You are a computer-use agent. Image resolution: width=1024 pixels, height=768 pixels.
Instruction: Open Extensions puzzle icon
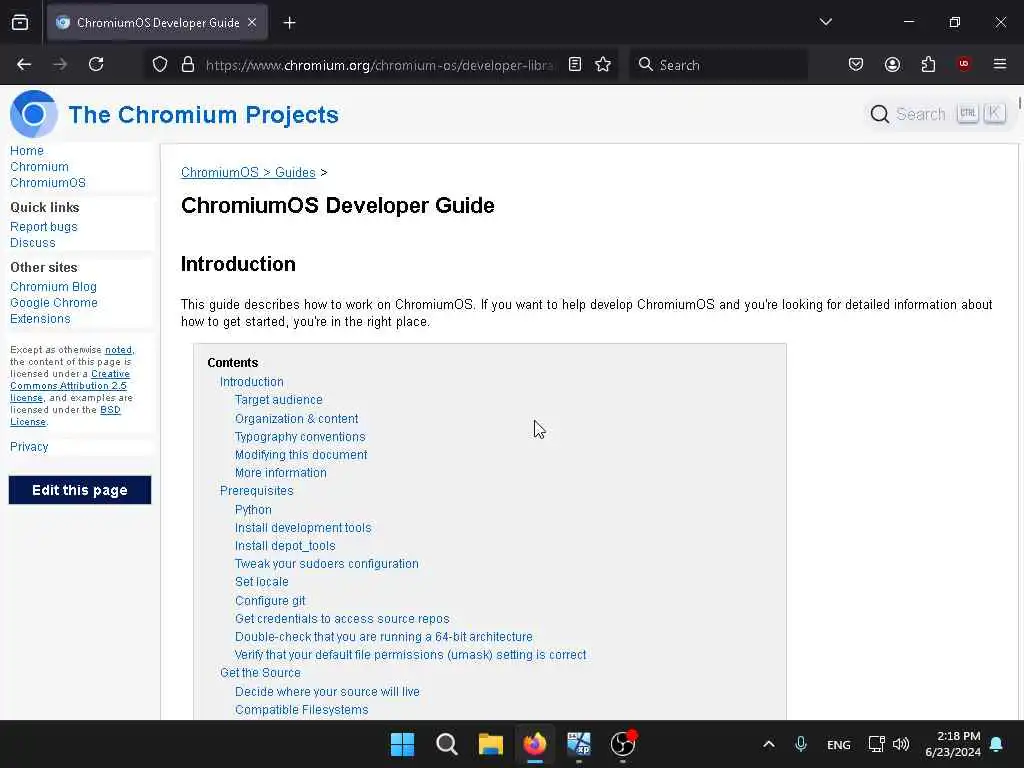[928, 64]
